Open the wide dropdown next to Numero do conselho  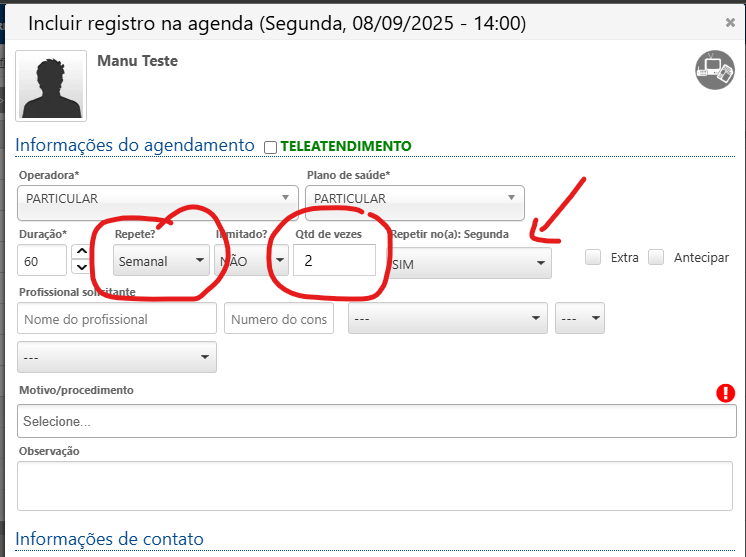pos(448,318)
